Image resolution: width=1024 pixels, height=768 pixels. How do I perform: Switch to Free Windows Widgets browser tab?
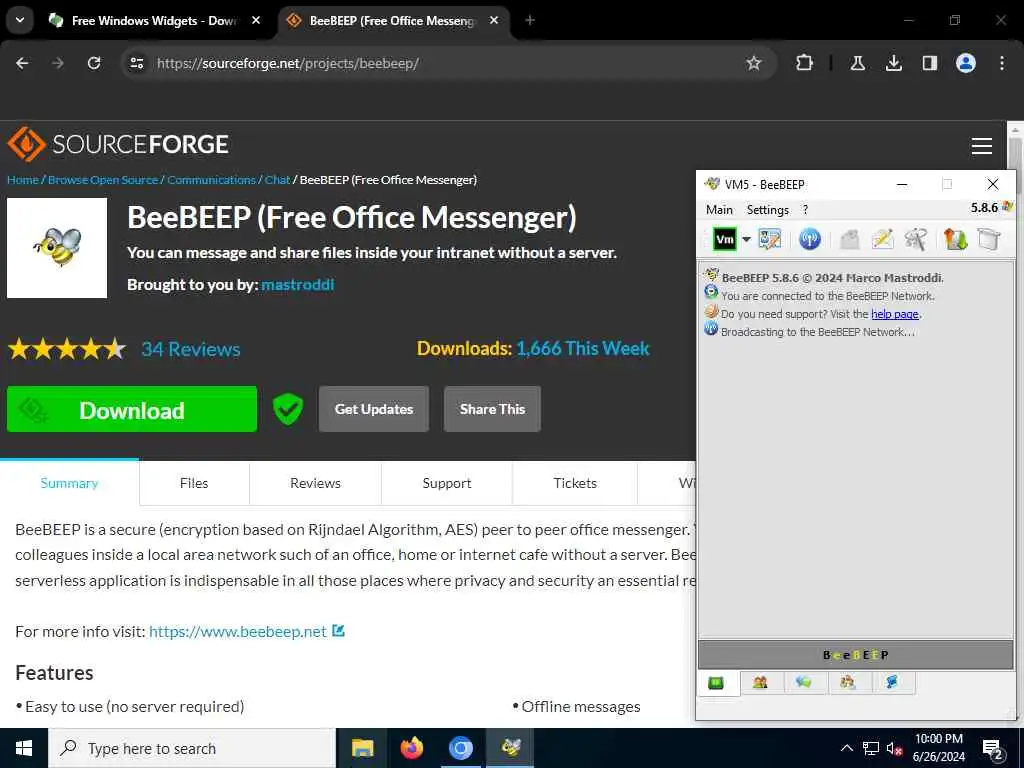click(155, 21)
